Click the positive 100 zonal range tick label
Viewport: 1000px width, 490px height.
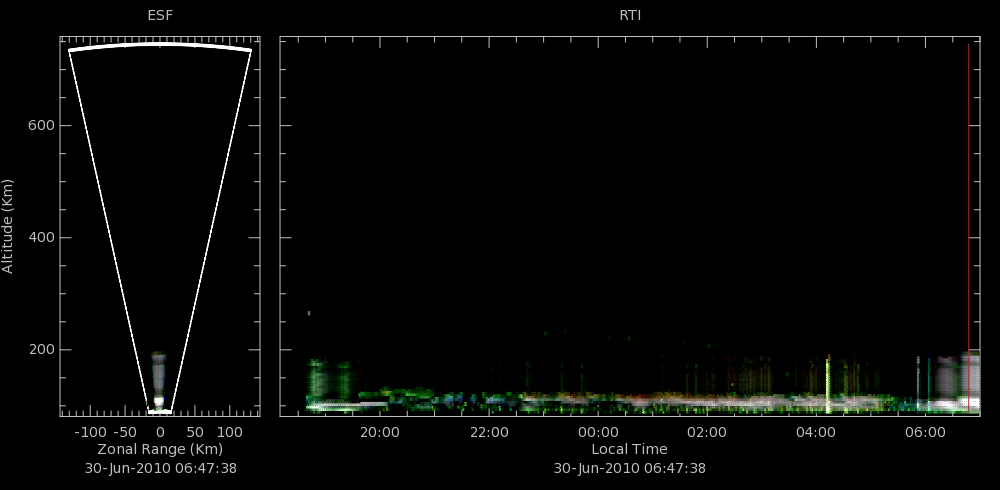point(232,433)
